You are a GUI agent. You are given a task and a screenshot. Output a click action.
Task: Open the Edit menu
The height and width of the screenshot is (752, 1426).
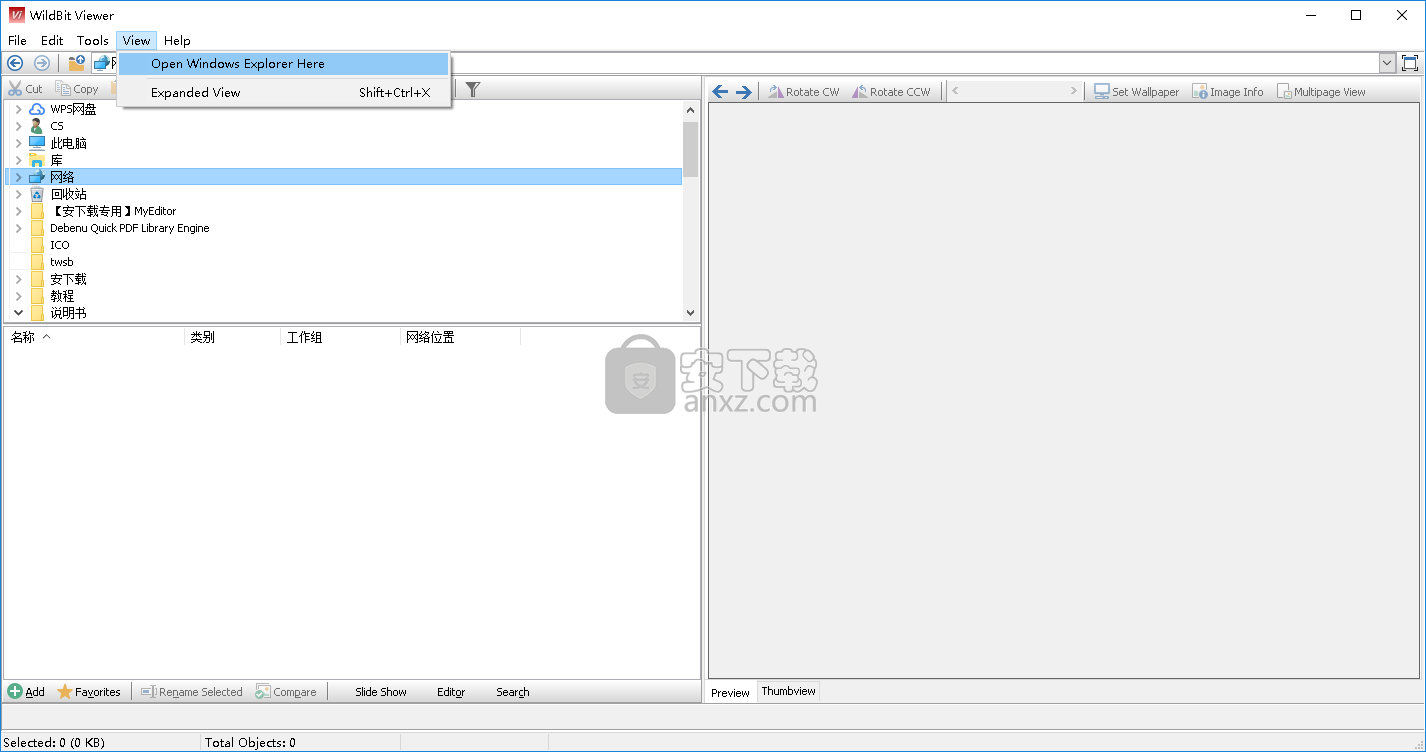pos(52,41)
